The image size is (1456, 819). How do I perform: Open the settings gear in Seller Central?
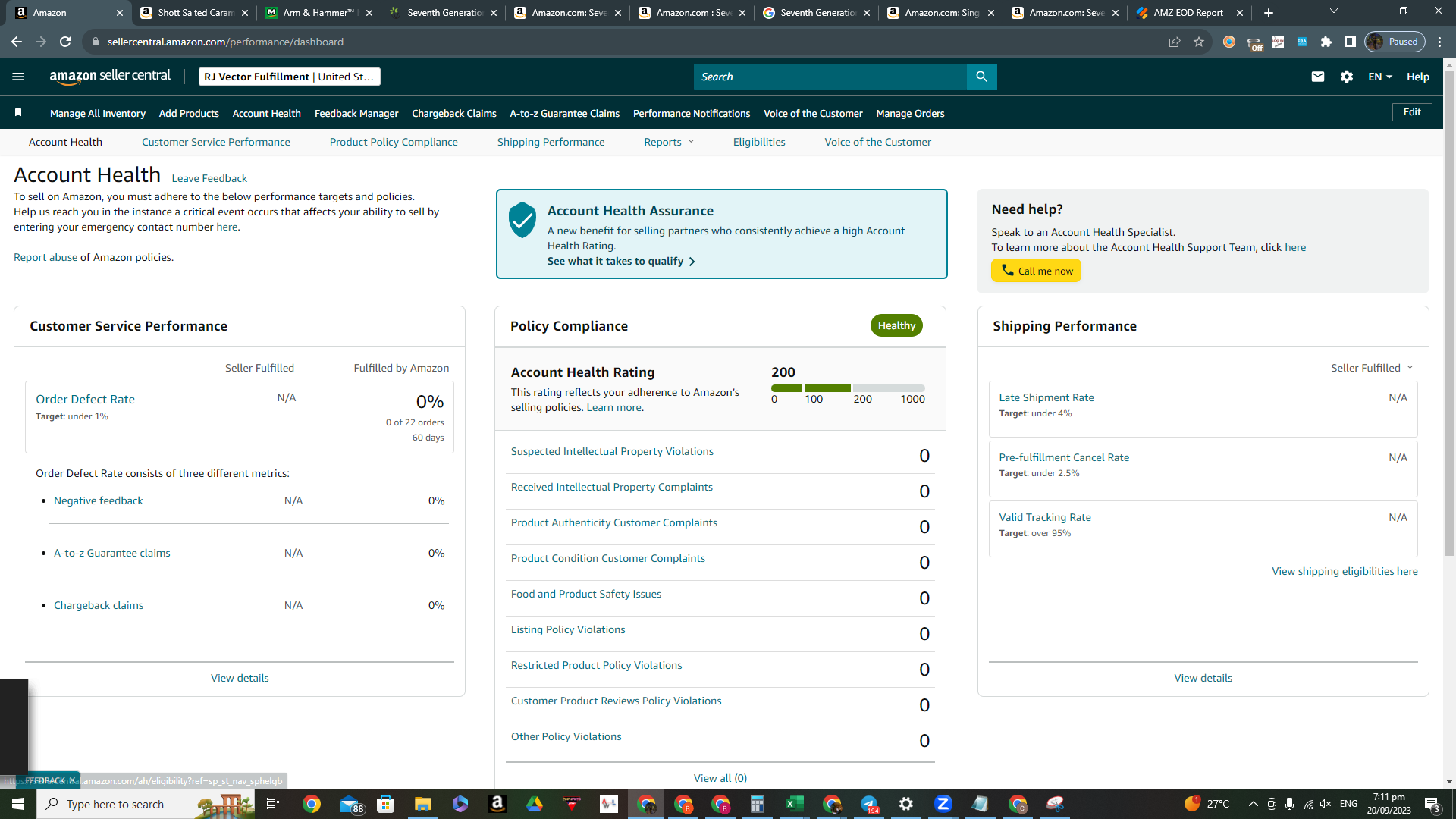tap(1347, 77)
